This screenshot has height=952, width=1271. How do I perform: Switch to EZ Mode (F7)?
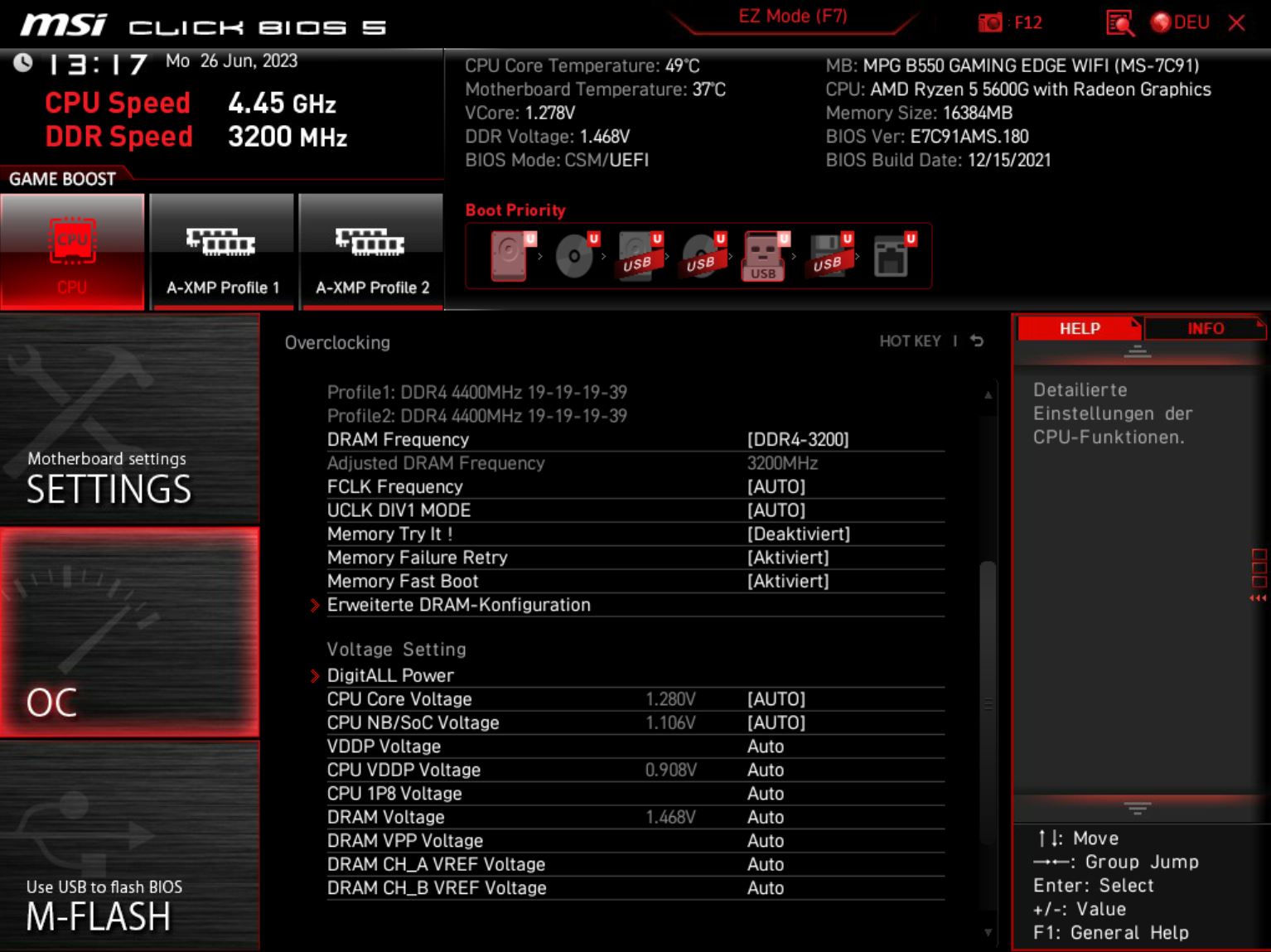[793, 17]
